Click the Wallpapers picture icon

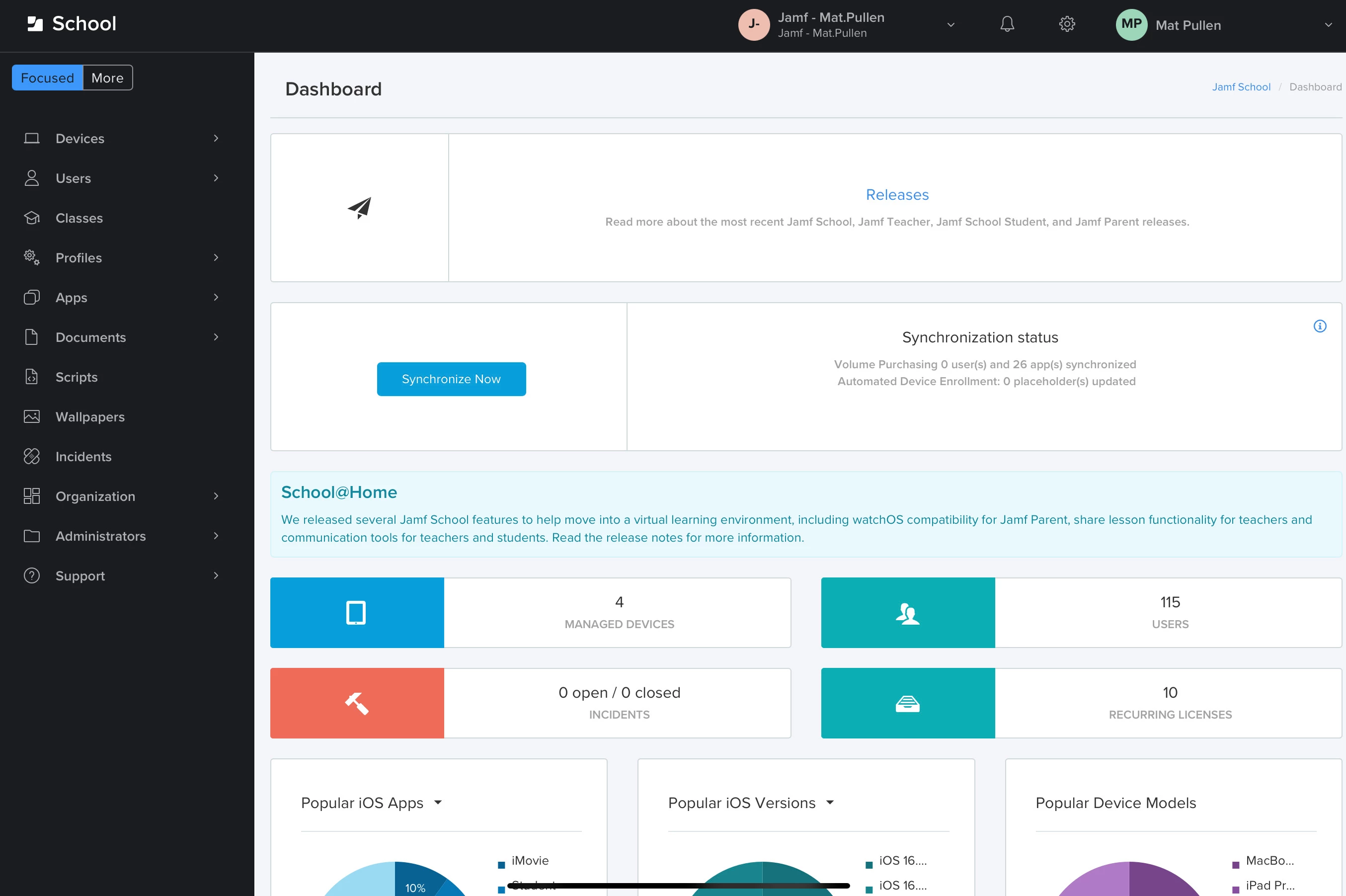[32, 416]
